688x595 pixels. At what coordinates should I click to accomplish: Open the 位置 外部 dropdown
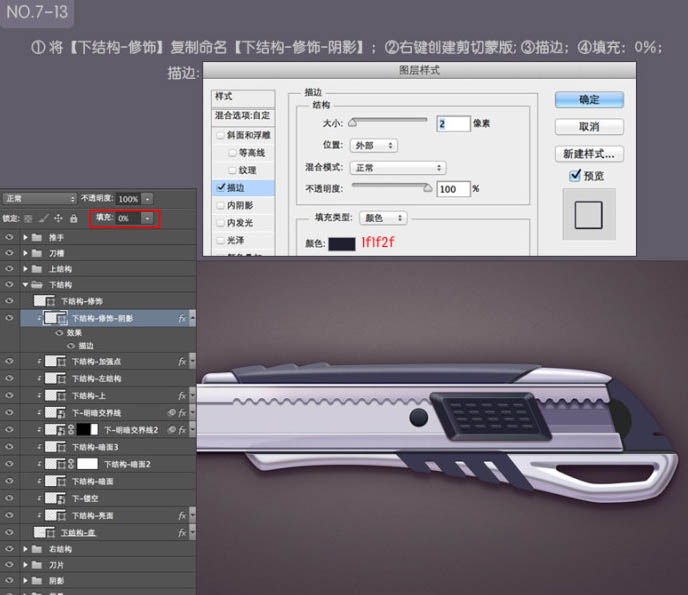coord(373,145)
